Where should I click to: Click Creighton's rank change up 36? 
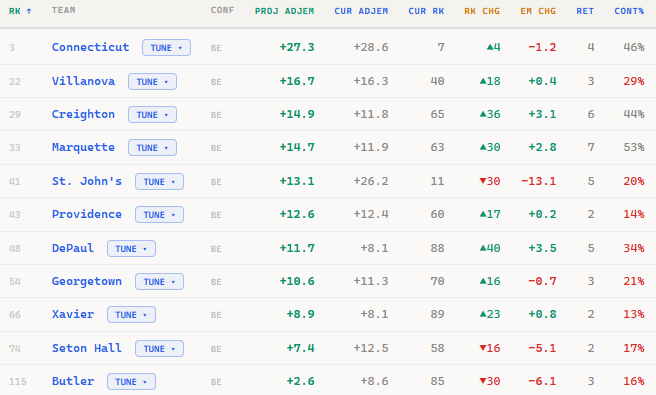tap(490, 114)
